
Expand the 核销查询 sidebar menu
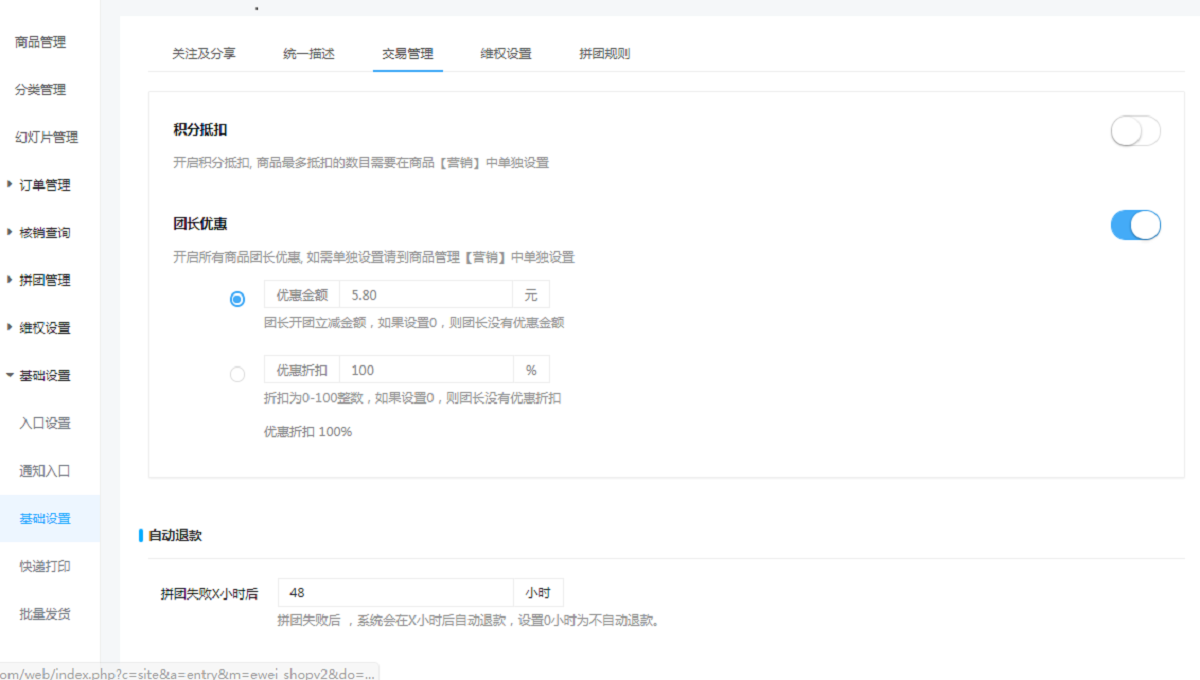click(x=44, y=232)
